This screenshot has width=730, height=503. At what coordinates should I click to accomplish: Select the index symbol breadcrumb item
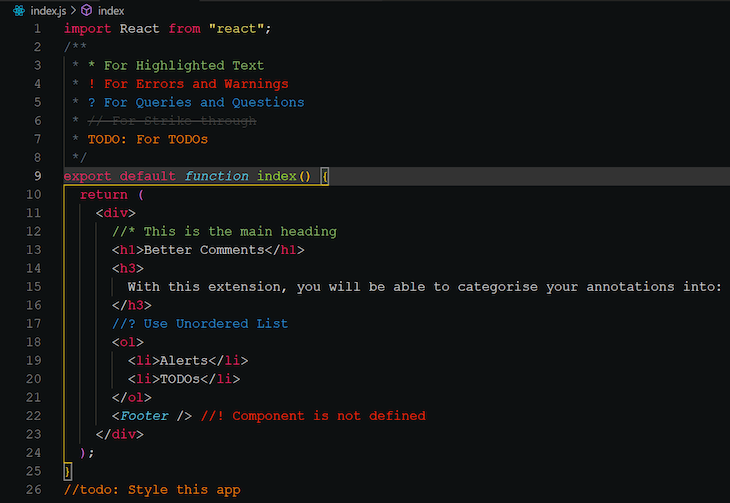[111, 11]
